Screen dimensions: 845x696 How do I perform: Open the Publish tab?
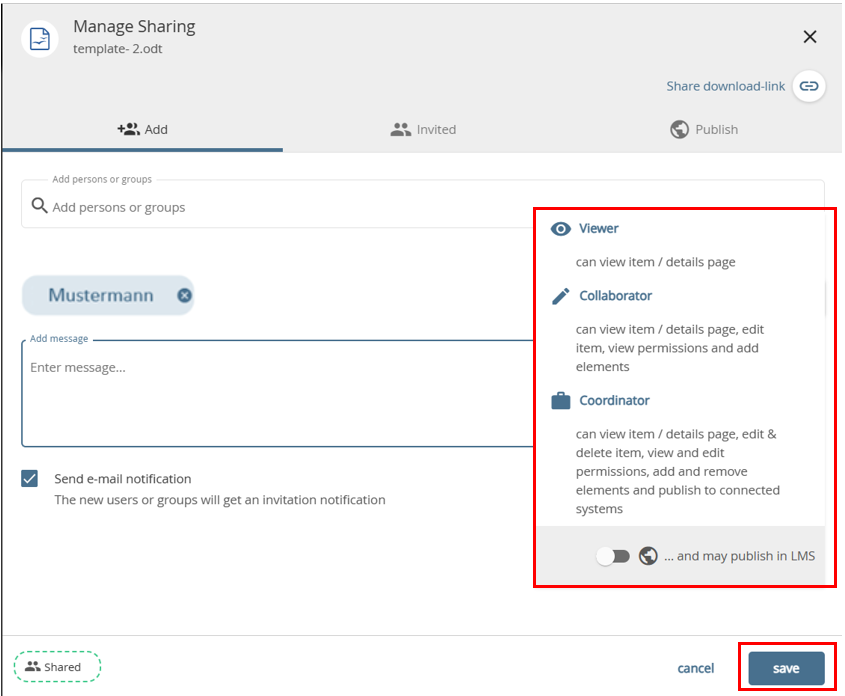point(704,129)
